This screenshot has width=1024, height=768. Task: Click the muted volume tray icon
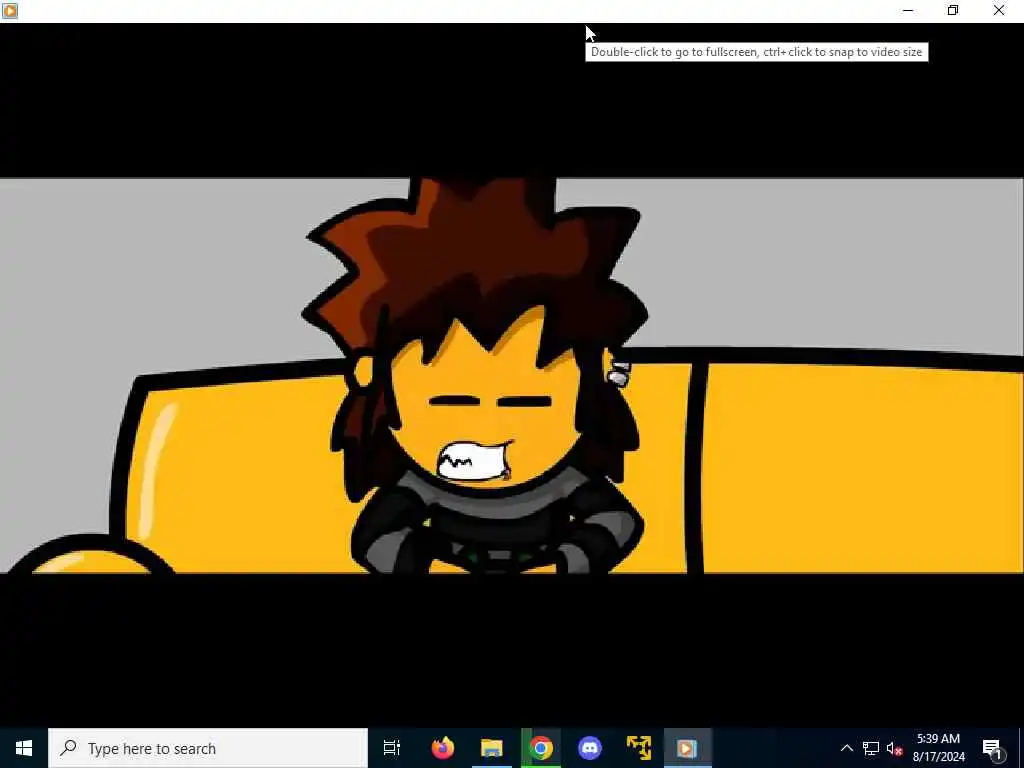894,748
